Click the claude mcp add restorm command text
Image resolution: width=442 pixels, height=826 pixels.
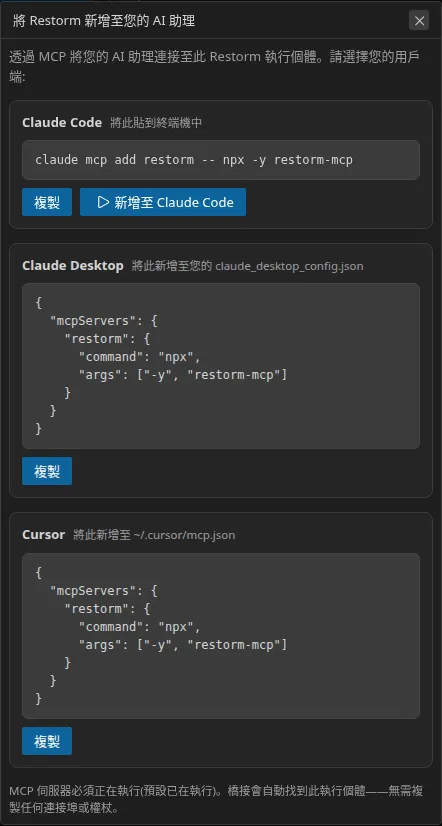coord(194,160)
